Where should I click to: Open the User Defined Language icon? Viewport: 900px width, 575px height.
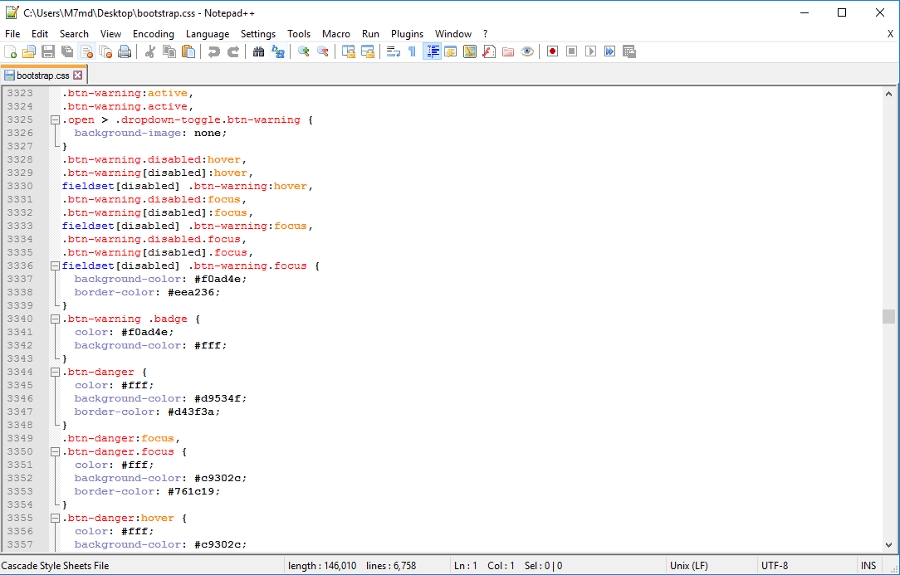(451, 52)
